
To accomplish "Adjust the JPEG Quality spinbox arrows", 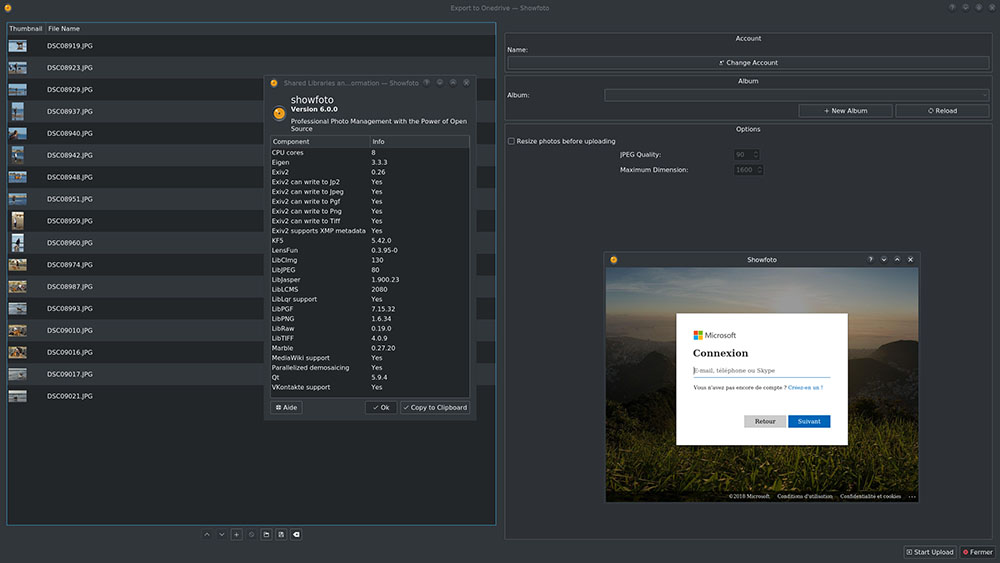I will pyautogui.click(x=755, y=155).
